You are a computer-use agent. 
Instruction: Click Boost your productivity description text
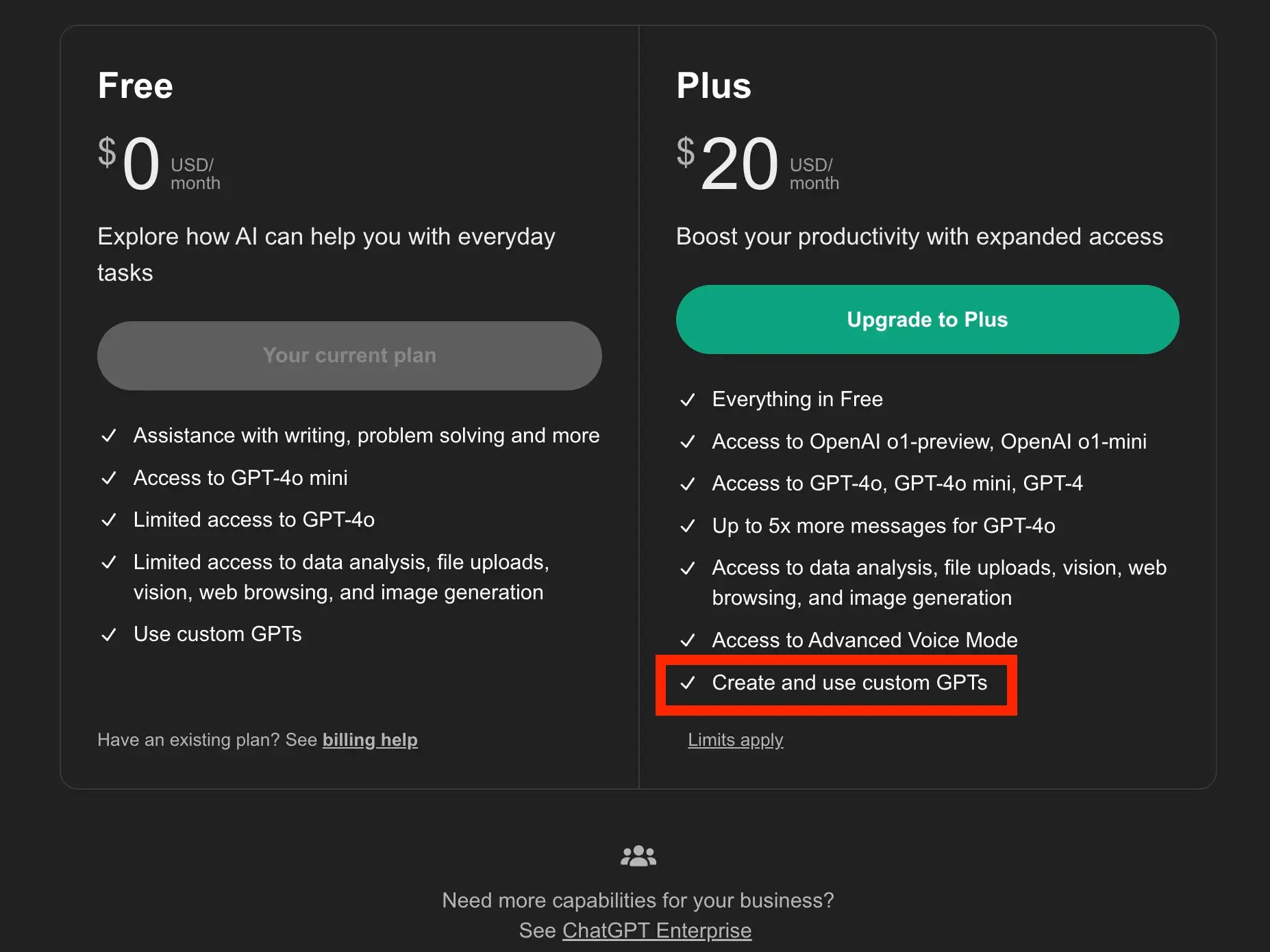(x=919, y=237)
